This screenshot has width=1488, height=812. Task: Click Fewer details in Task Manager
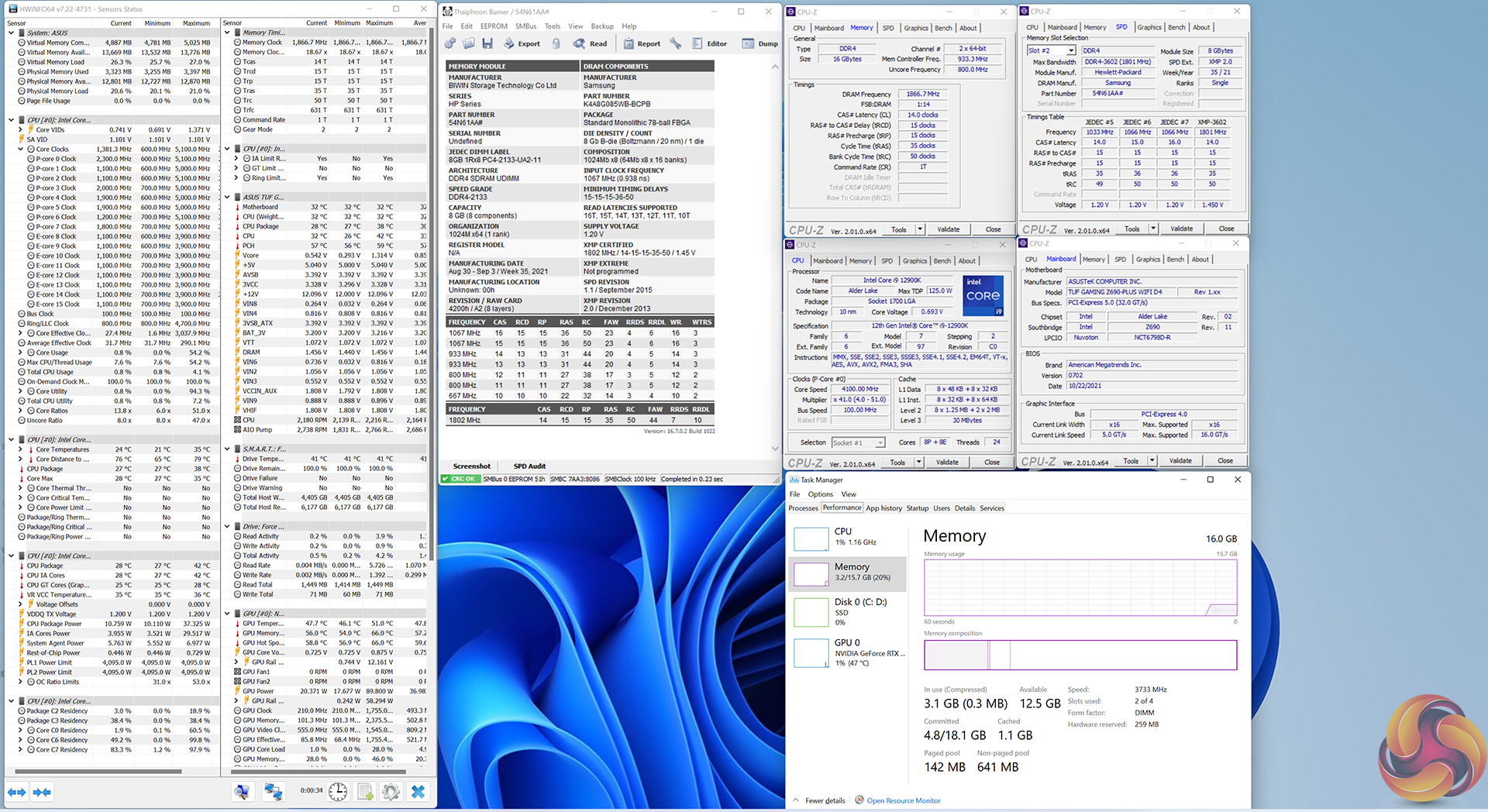coord(825,800)
